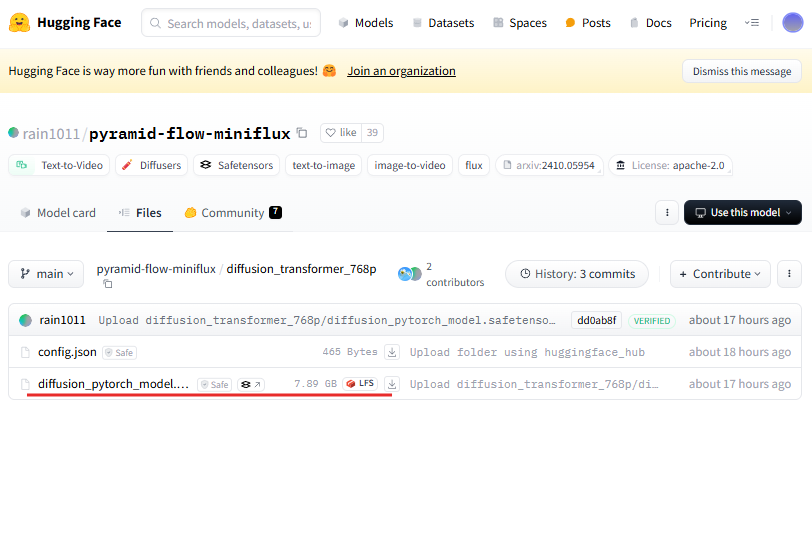This screenshot has height=555, width=812.
Task: Click the Safe badge on config.json
Action: (x=120, y=353)
